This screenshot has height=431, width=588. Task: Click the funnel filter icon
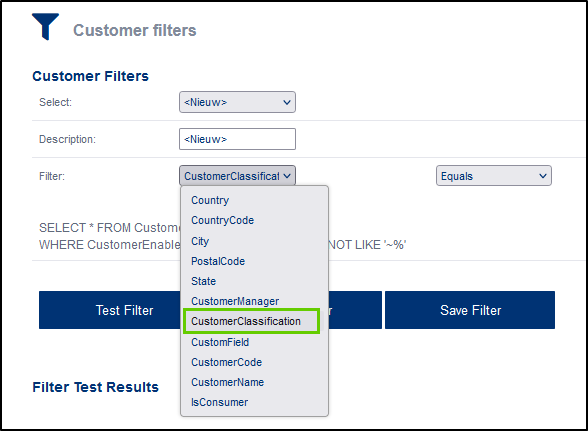click(45, 26)
